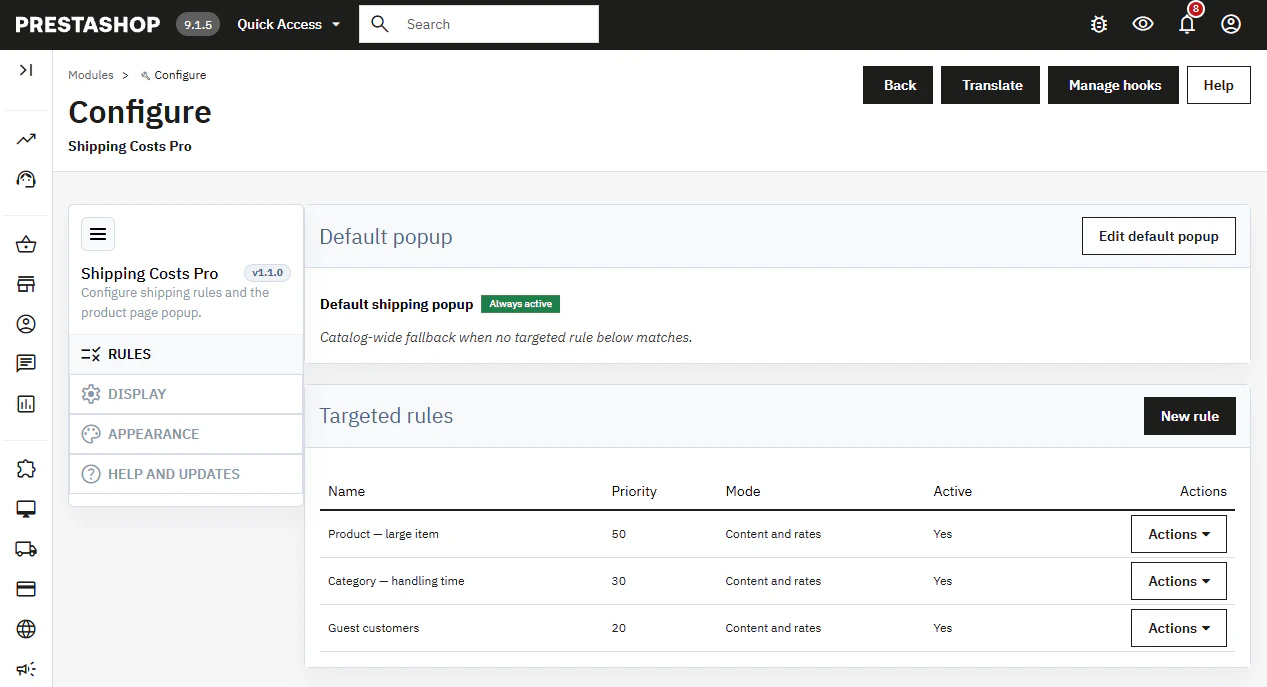This screenshot has width=1267, height=687.
Task: Open the Quick Access dropdown
Action: tap(289, 24)
